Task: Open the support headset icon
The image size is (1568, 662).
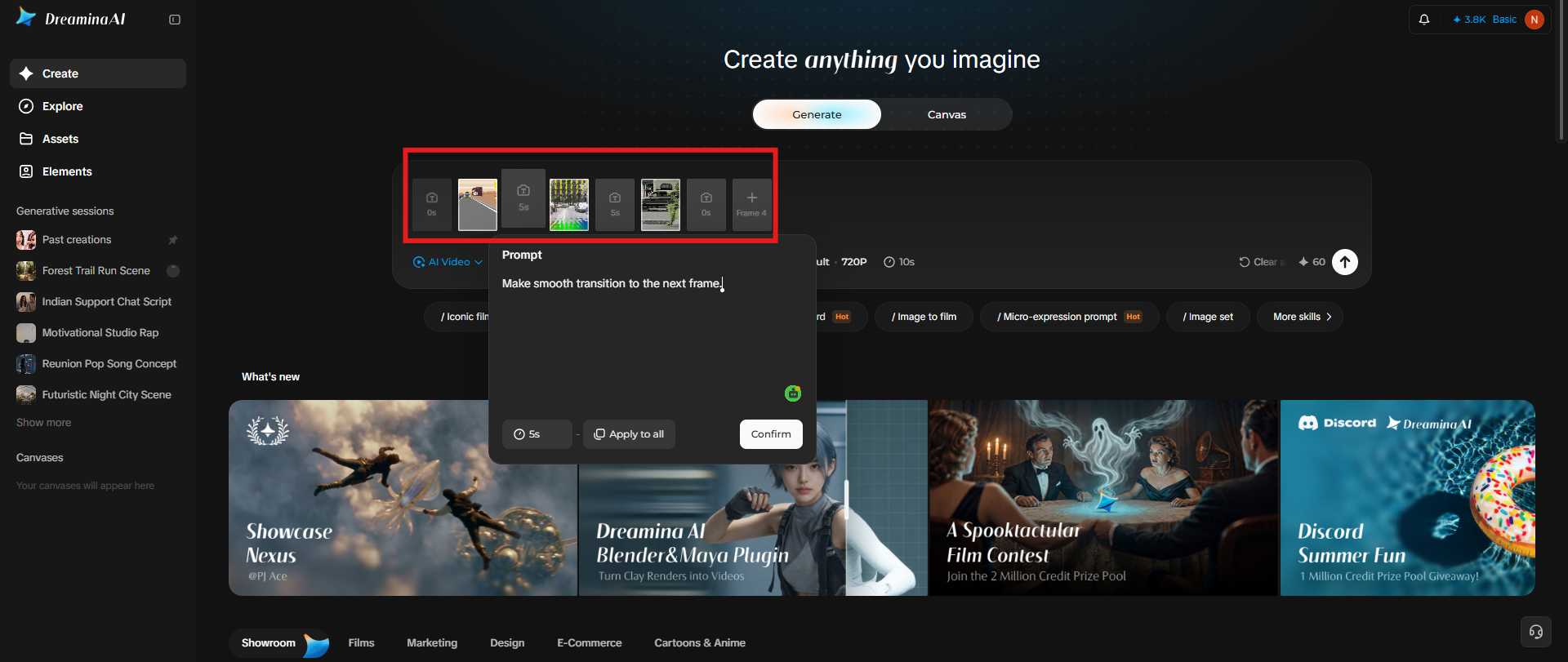Action: (1535, 631)
